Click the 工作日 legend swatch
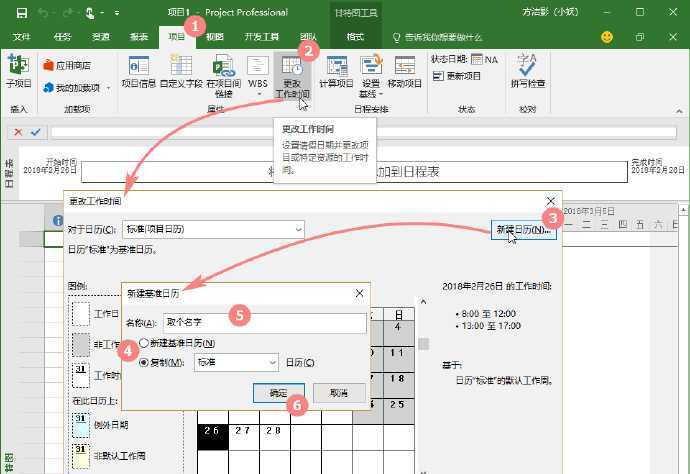 click(81, 313)
